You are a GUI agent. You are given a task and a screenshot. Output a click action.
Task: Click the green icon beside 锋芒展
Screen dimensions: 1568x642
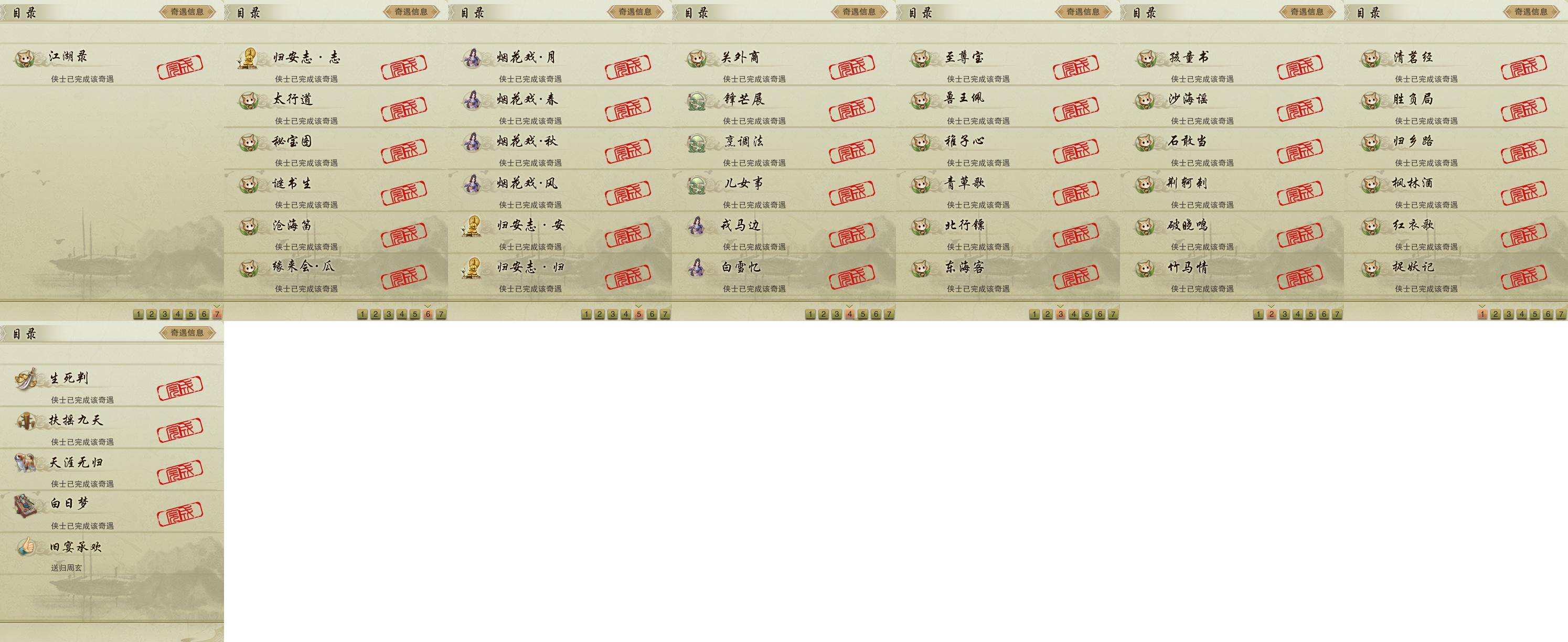[696, 100]
